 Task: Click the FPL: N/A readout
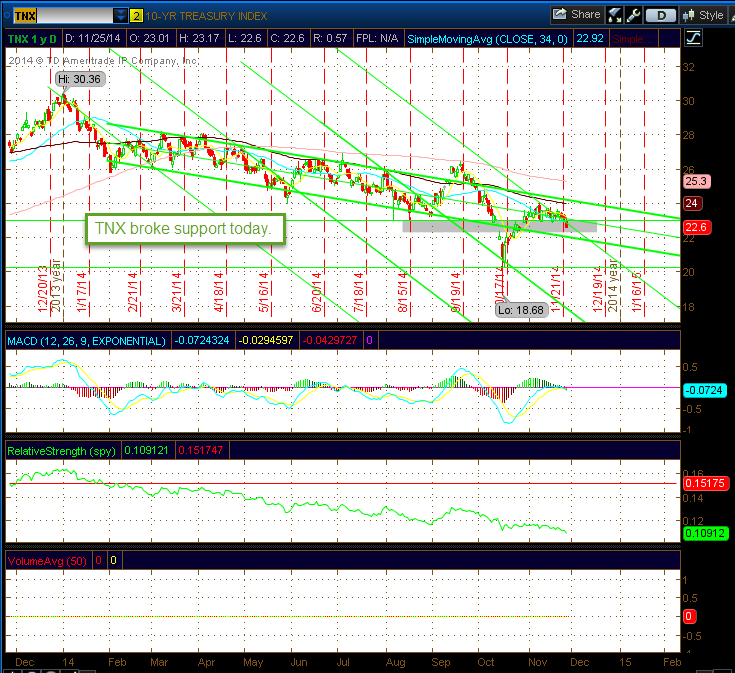(377, 38)
